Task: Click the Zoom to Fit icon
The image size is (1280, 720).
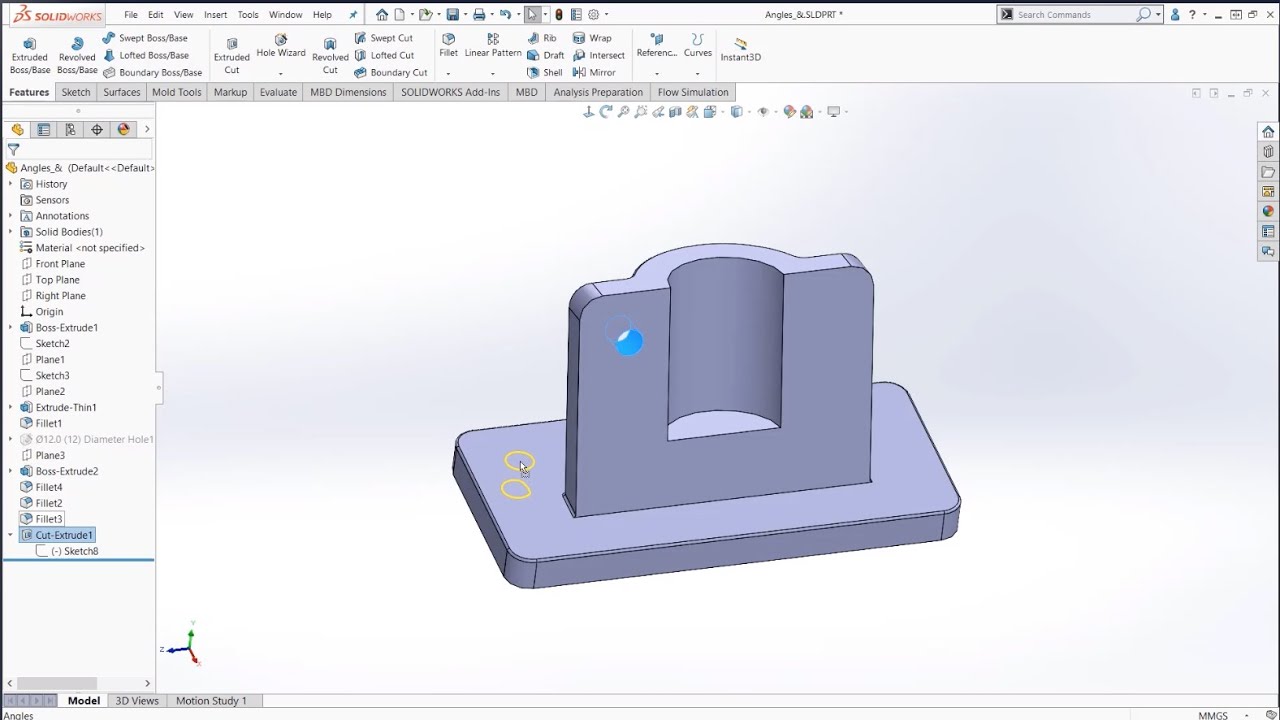Action: pyautogui.click(x=623, y=112)
